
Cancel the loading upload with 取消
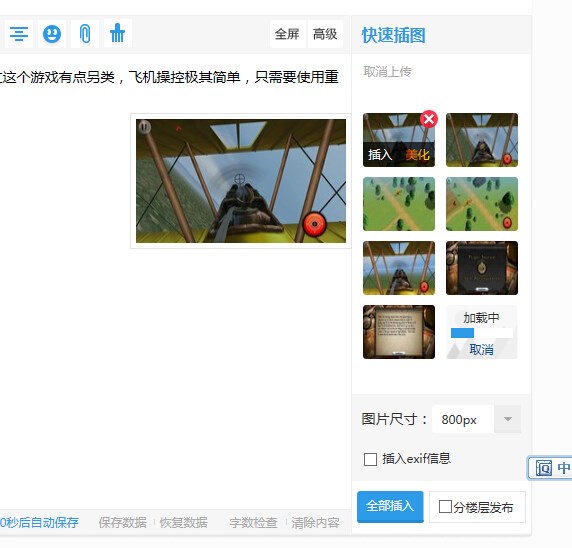click(482, 350)
